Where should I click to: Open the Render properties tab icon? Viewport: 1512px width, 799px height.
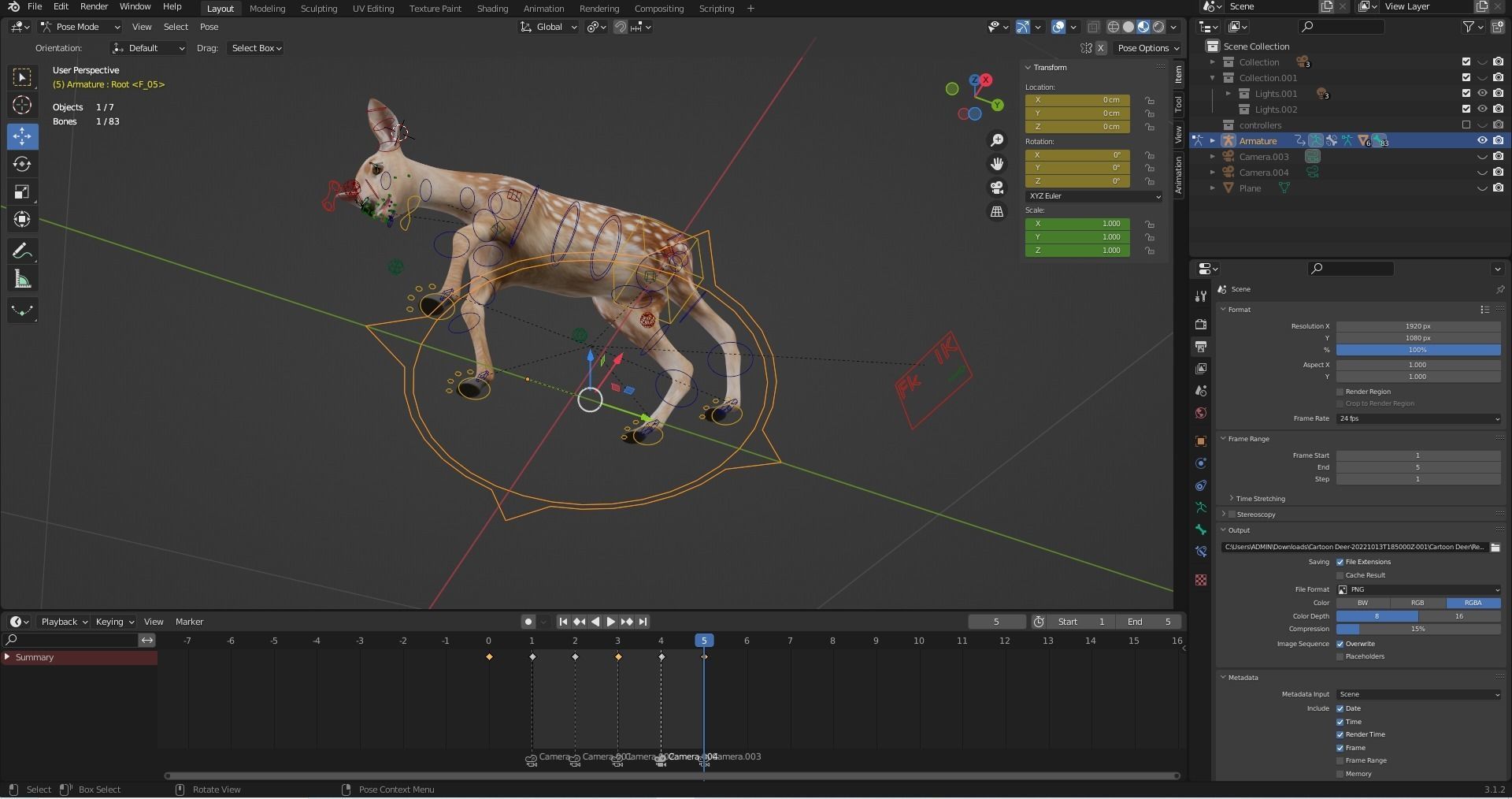(x=1201, y=324)
